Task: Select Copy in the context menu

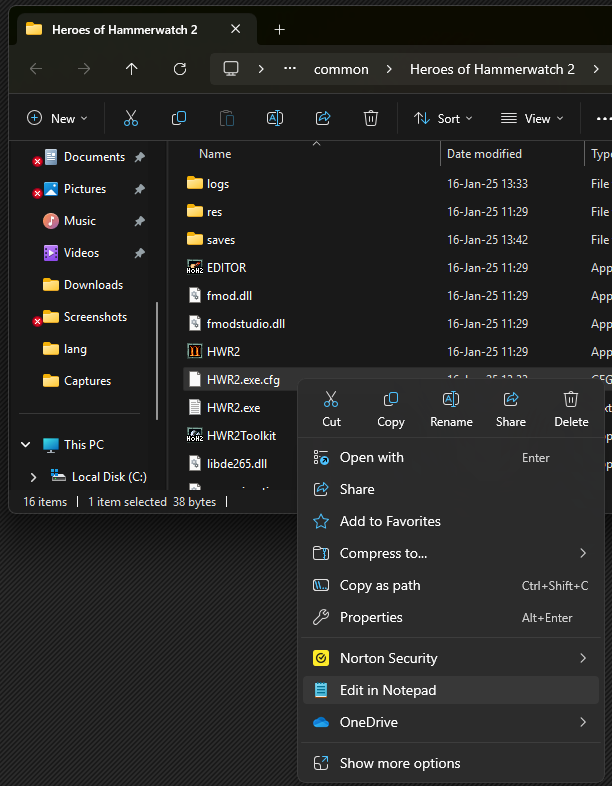Action: pos(390,410)
